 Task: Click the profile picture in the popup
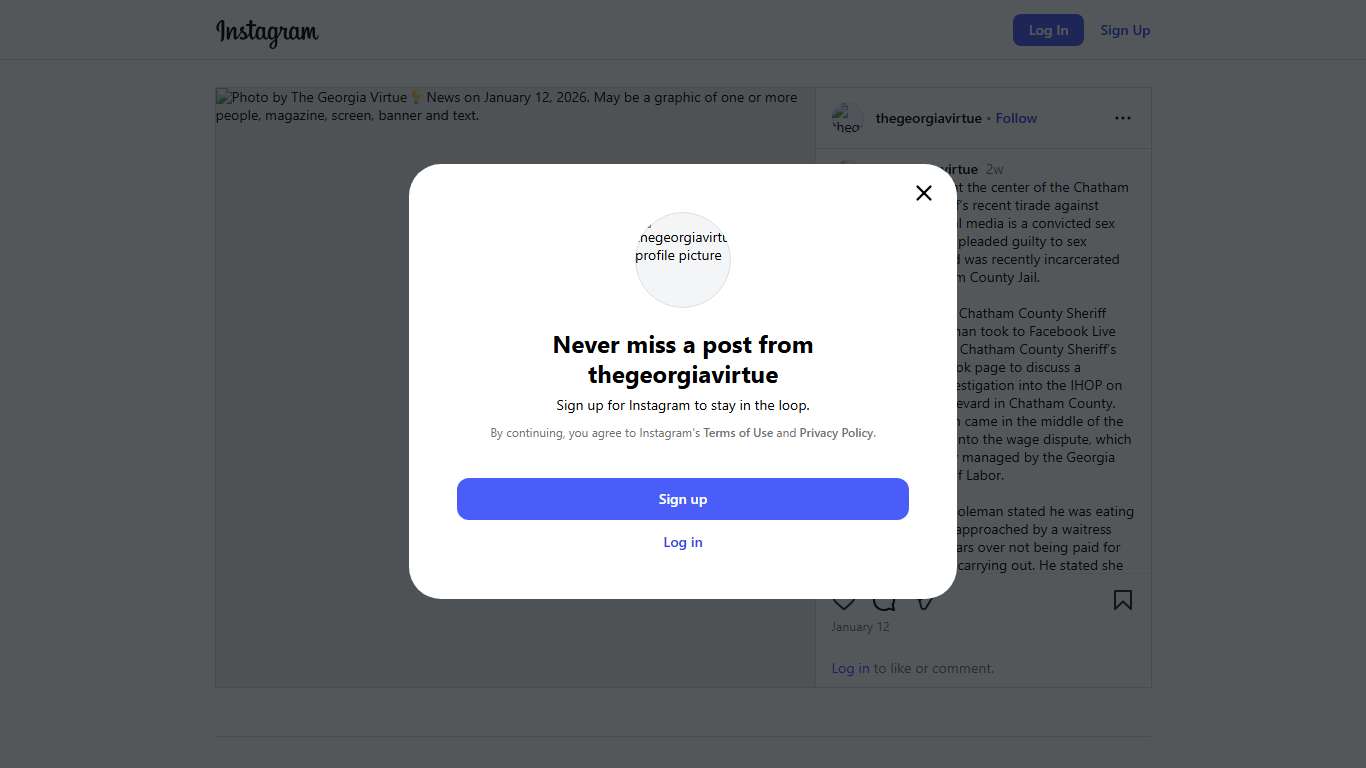[683, 260]
